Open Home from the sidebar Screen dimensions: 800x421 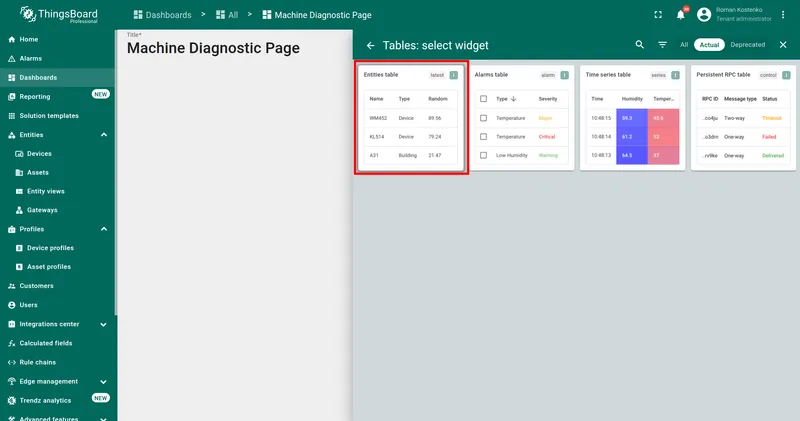57,39
